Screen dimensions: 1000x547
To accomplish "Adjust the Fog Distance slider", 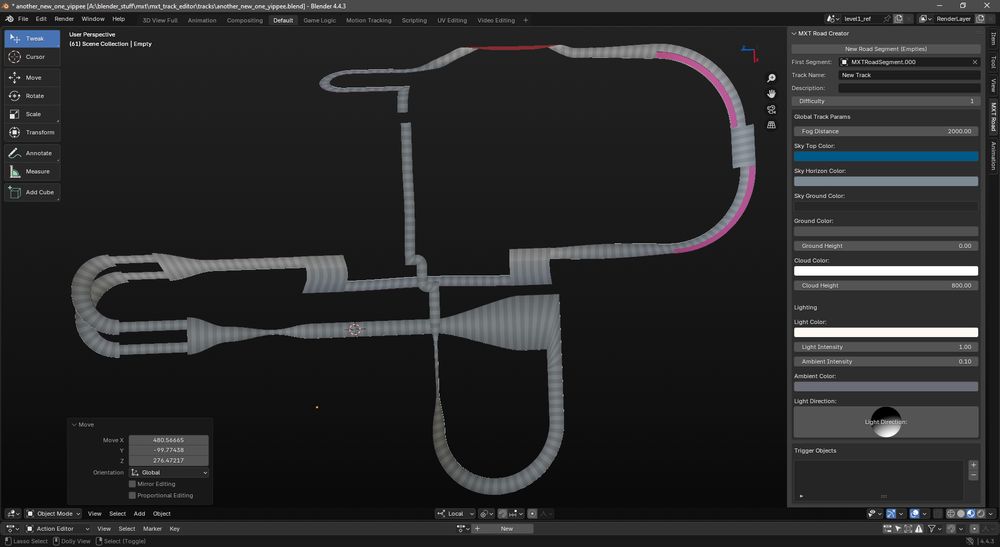I will pos(886,131).
